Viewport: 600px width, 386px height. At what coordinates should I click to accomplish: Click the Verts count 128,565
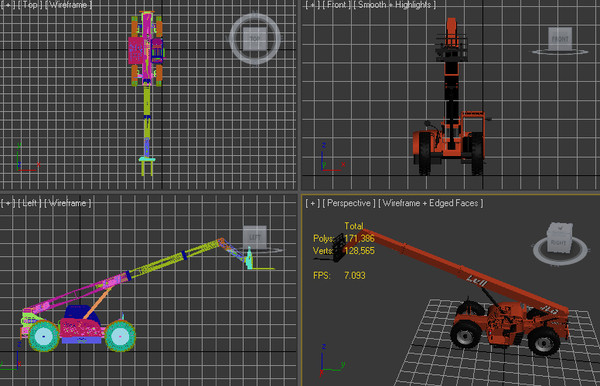point(359,251)
